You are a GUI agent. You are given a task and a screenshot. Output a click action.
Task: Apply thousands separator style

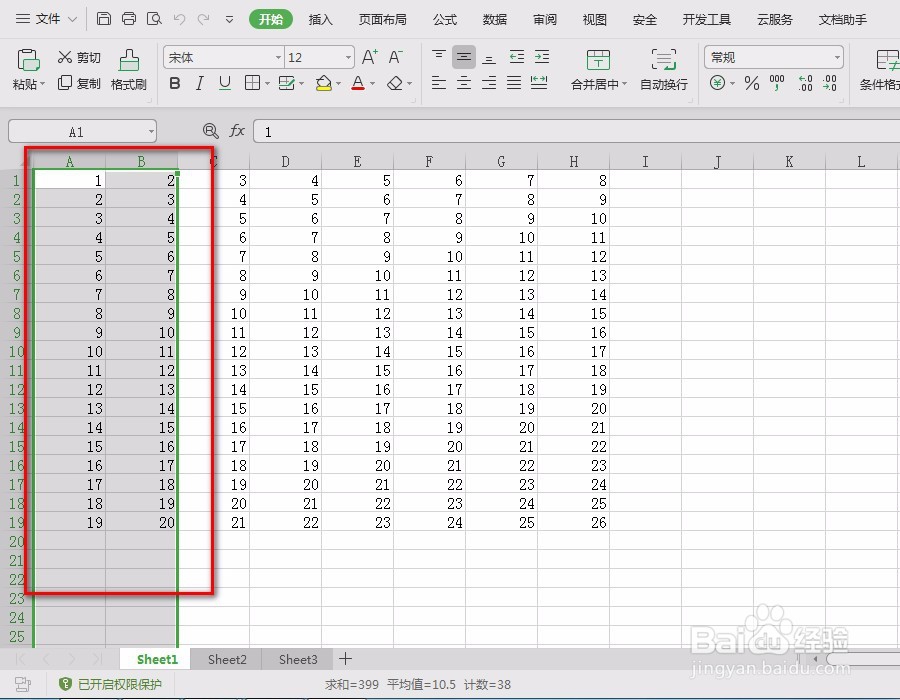coord(777,83)
